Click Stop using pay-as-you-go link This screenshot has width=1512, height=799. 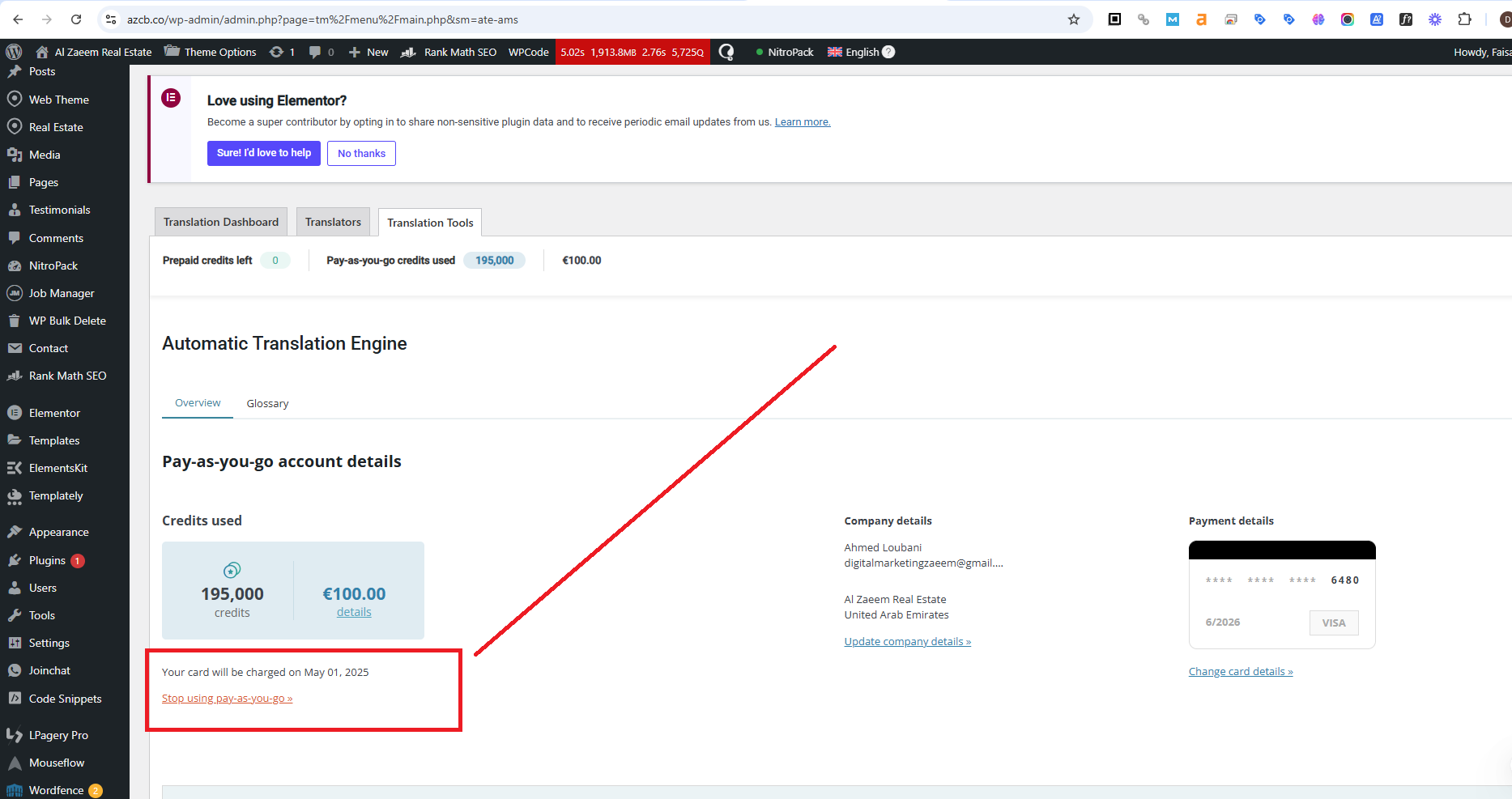point(227,699)
